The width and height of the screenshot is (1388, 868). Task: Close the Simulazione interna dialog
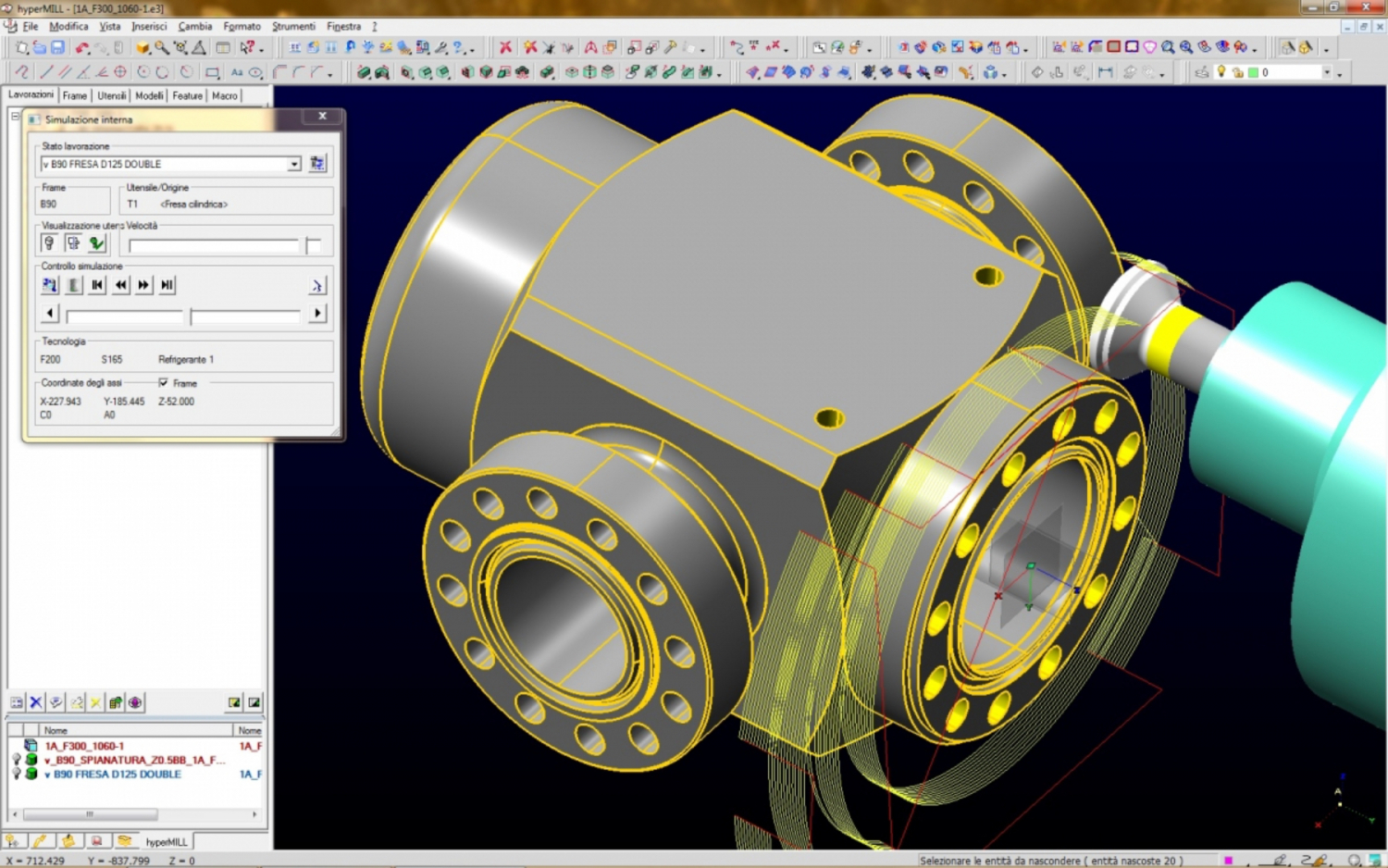[322, 116]
